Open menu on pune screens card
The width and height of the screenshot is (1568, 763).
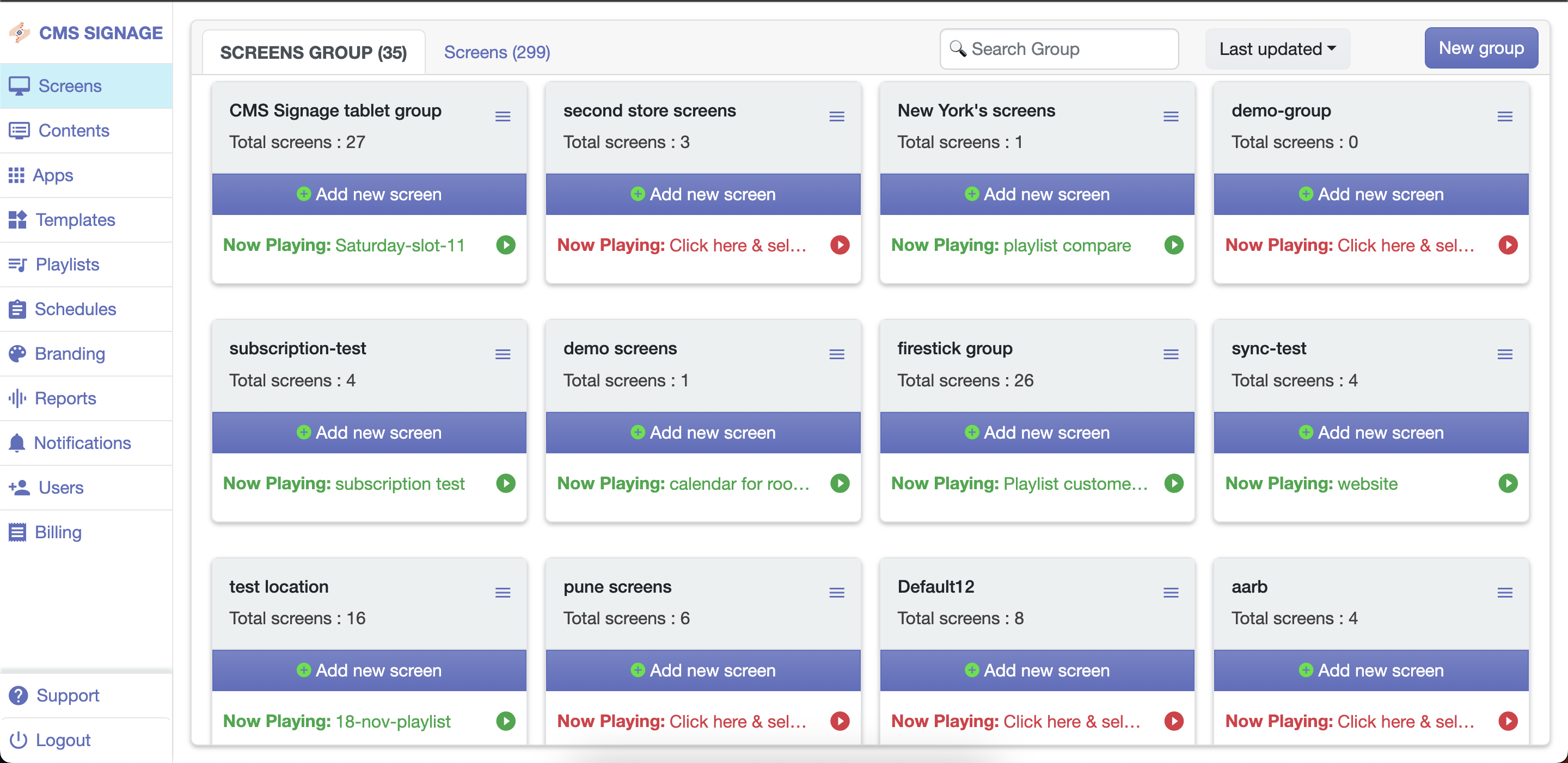[x=836, y=592]
